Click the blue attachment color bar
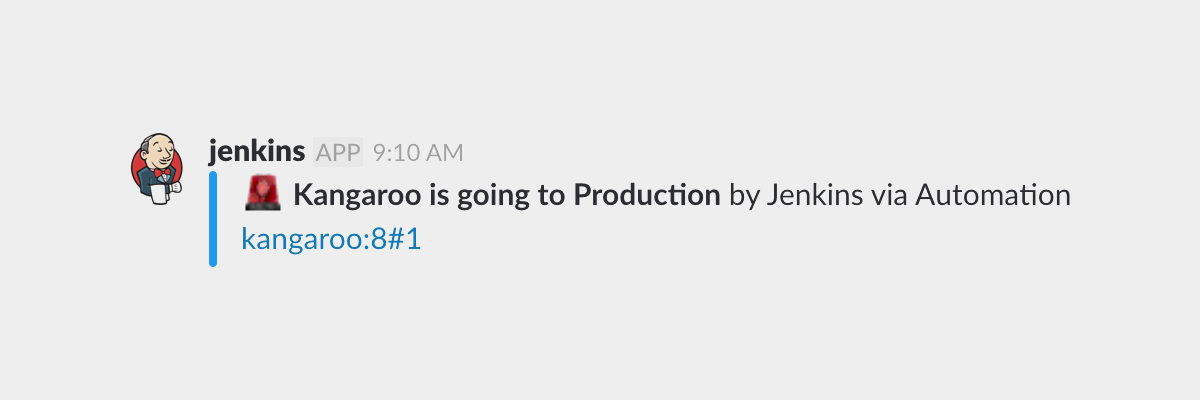The image size is (1200, 400). pyautogui.click(x=213, y=219)
